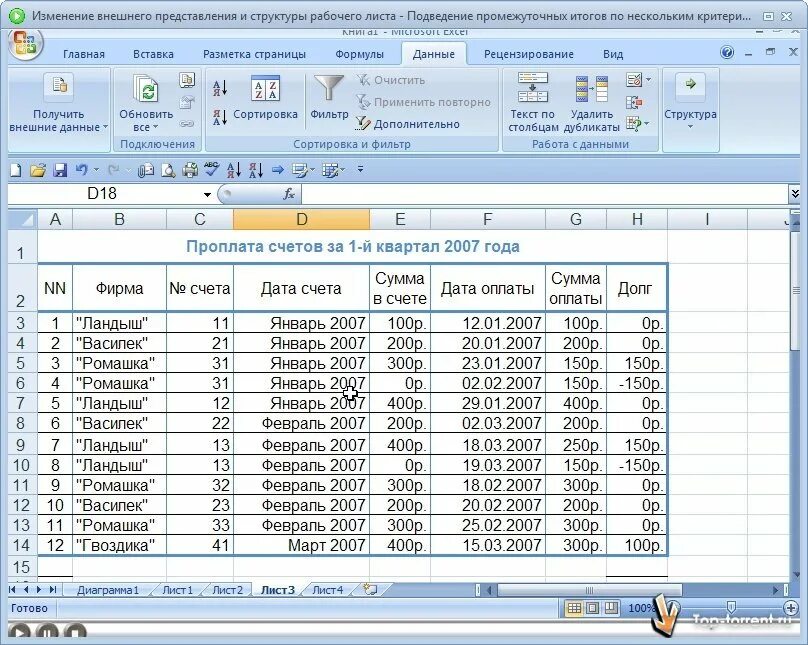Click the Save floppy disk icon

60,169
